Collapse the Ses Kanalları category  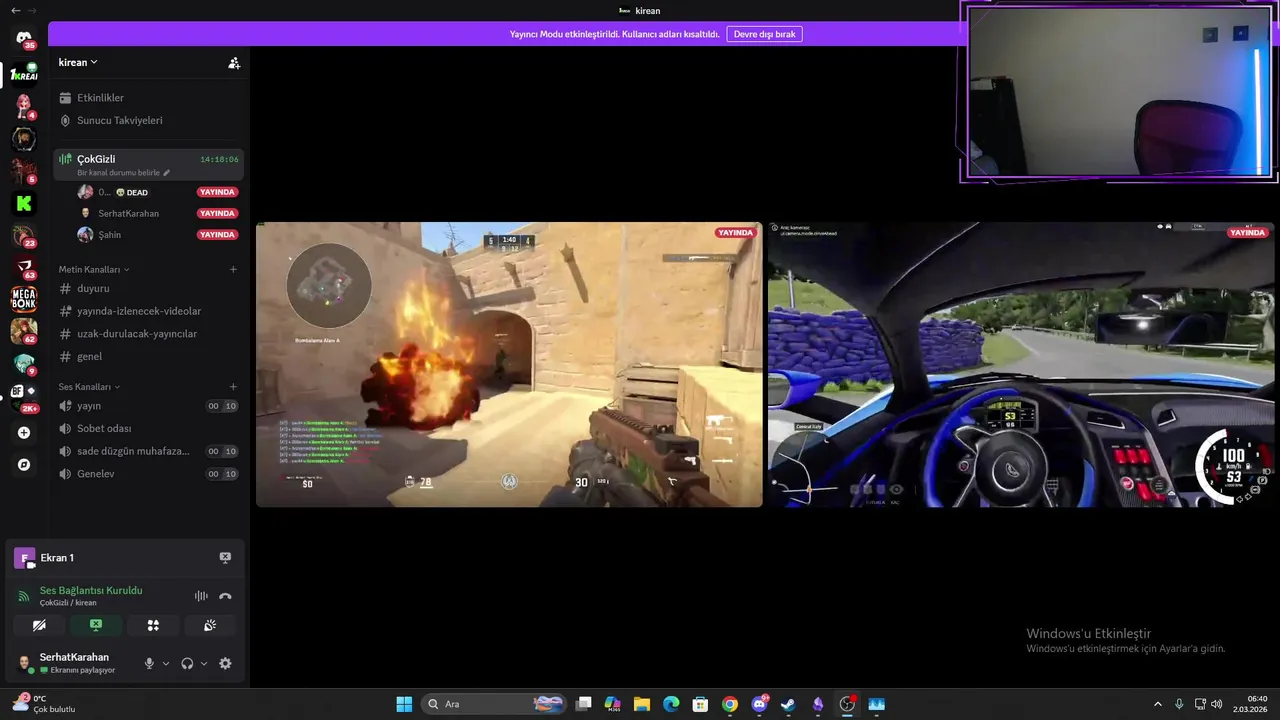point(89,386)
